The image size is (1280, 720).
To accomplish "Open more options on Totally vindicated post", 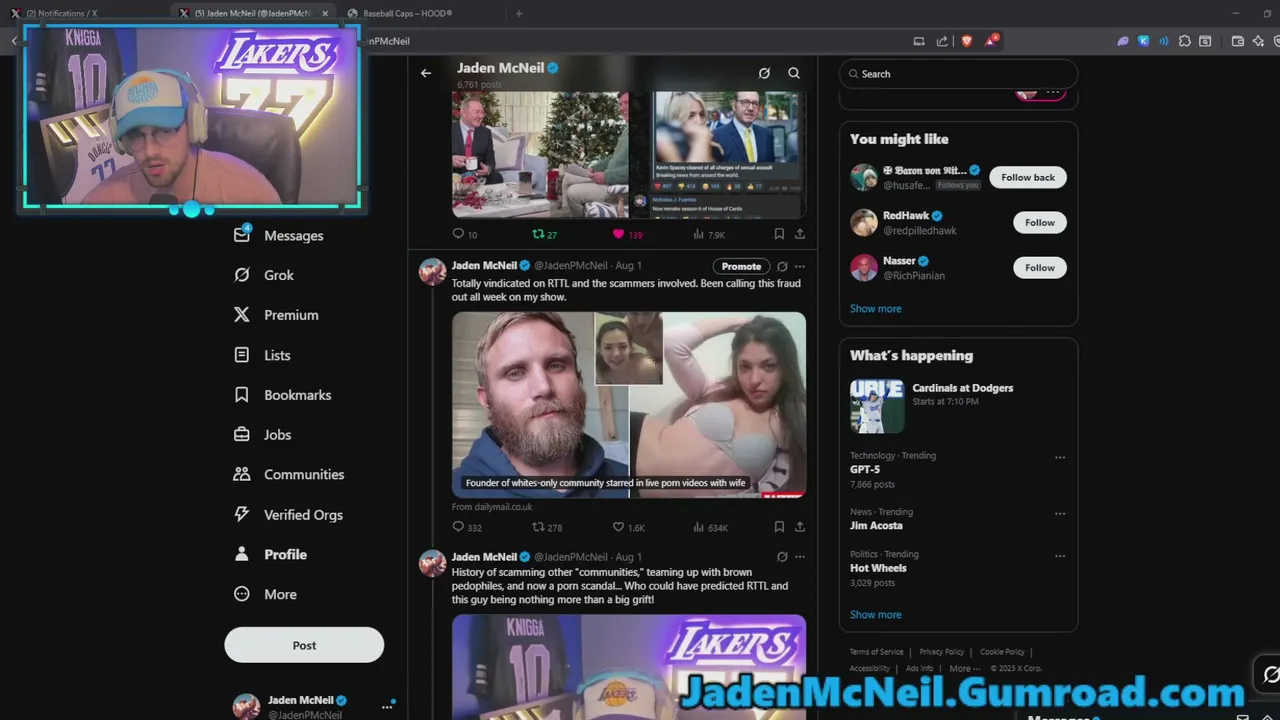I will (799, 266).
